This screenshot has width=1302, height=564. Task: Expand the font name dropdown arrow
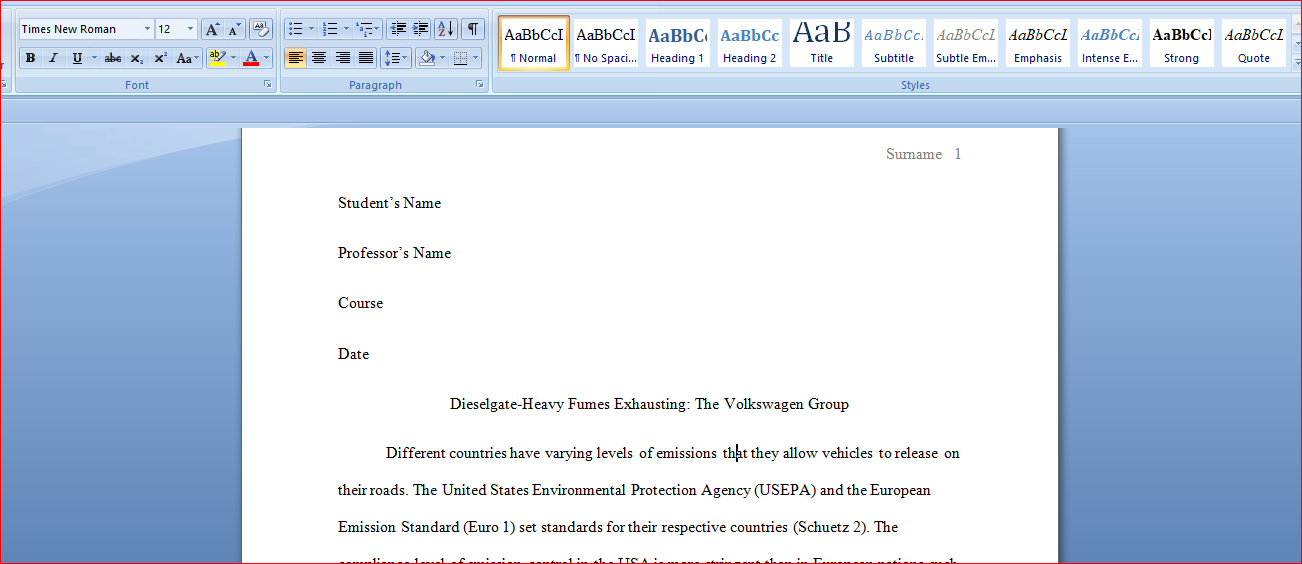coord(147,29)
